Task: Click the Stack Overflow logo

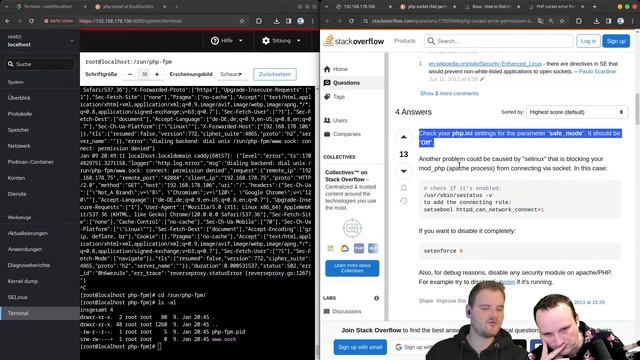Action: click(353, 41)
